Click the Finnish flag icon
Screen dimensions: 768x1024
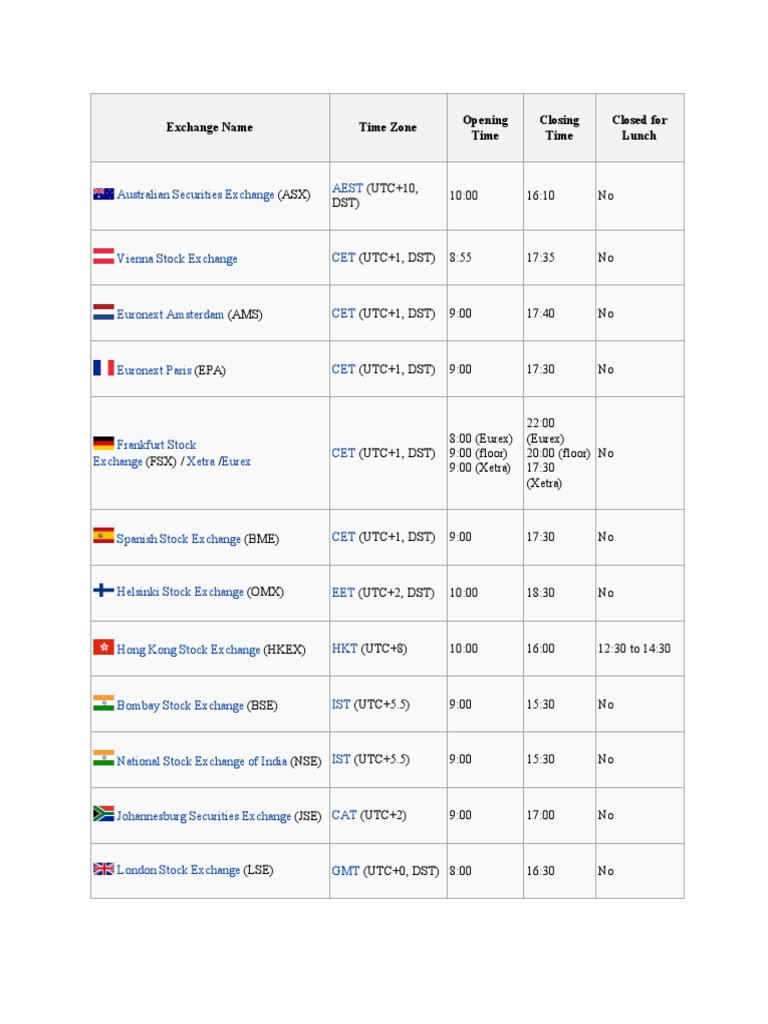103,591
